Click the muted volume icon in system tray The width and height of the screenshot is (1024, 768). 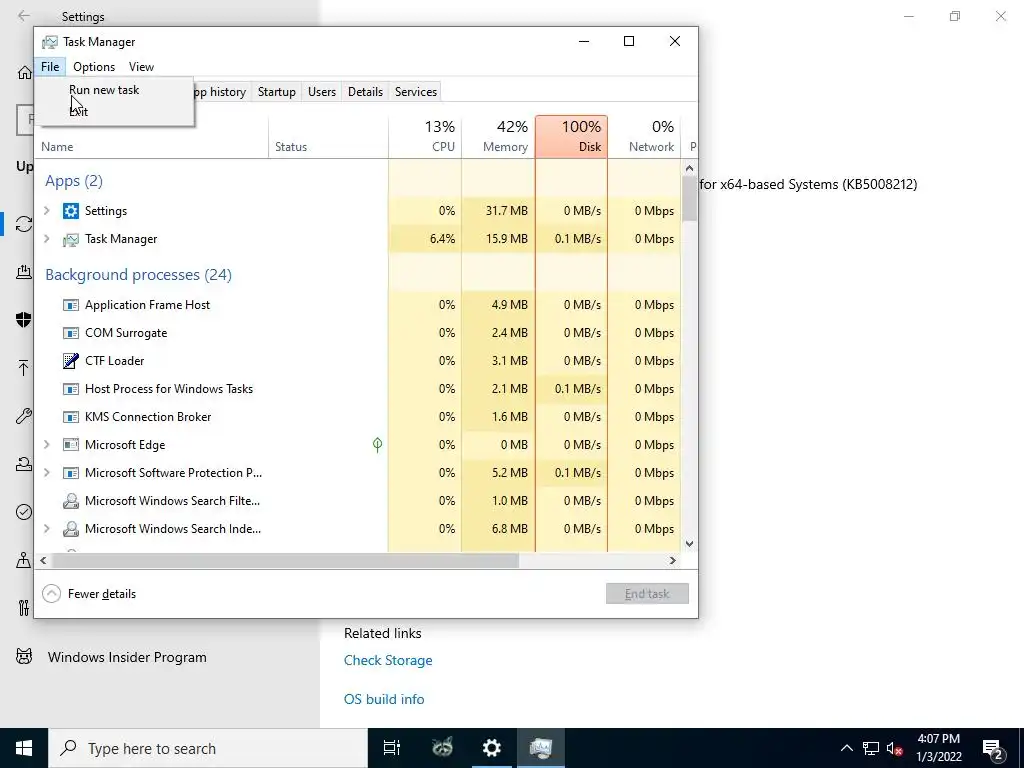894,748
